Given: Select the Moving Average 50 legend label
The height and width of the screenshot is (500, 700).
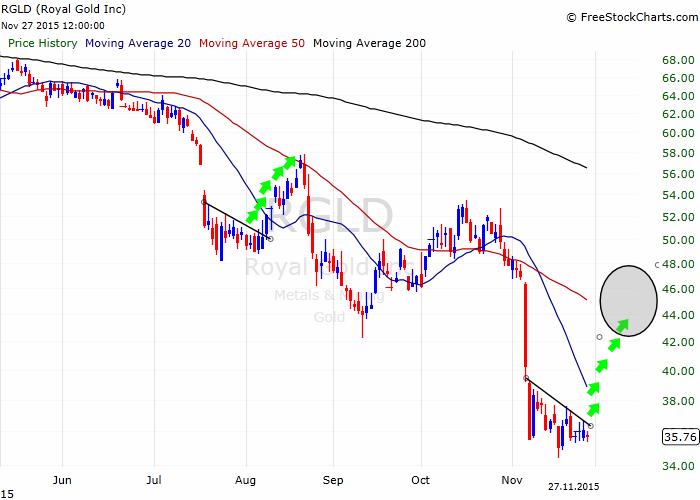Looking at the screenshot, I should (x=252, y=43).
